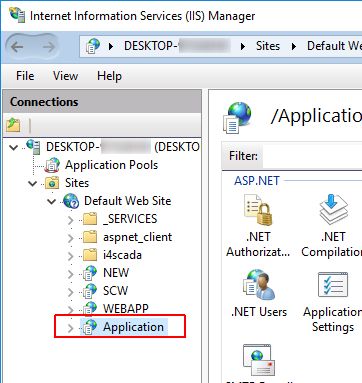Viewport: 362px width, 383px height.
Task: Open dropdown arrow before DESKTOP breadcrumb
Action: [111, 46]
